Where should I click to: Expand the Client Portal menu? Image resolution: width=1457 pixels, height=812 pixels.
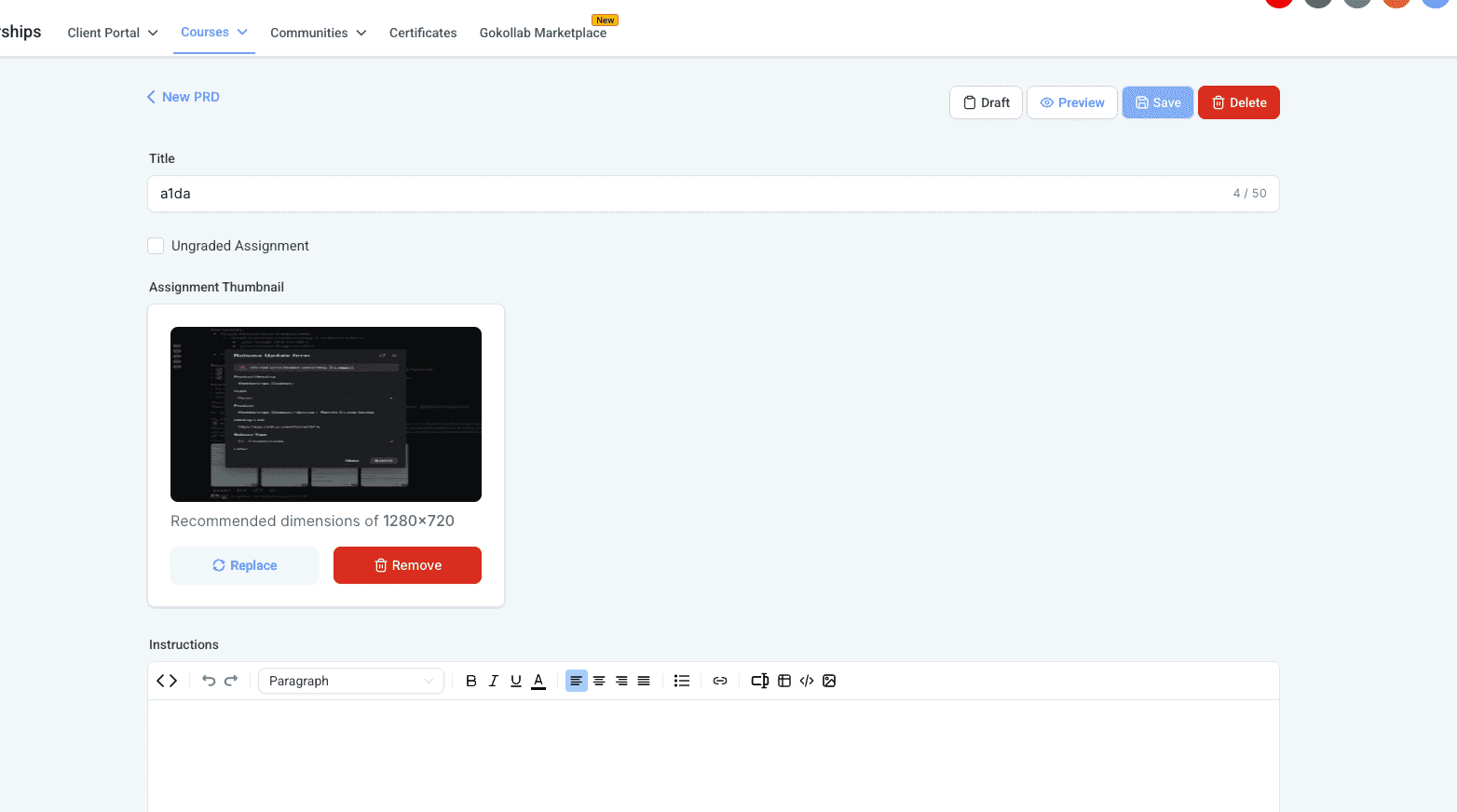[x=113, y=33]
